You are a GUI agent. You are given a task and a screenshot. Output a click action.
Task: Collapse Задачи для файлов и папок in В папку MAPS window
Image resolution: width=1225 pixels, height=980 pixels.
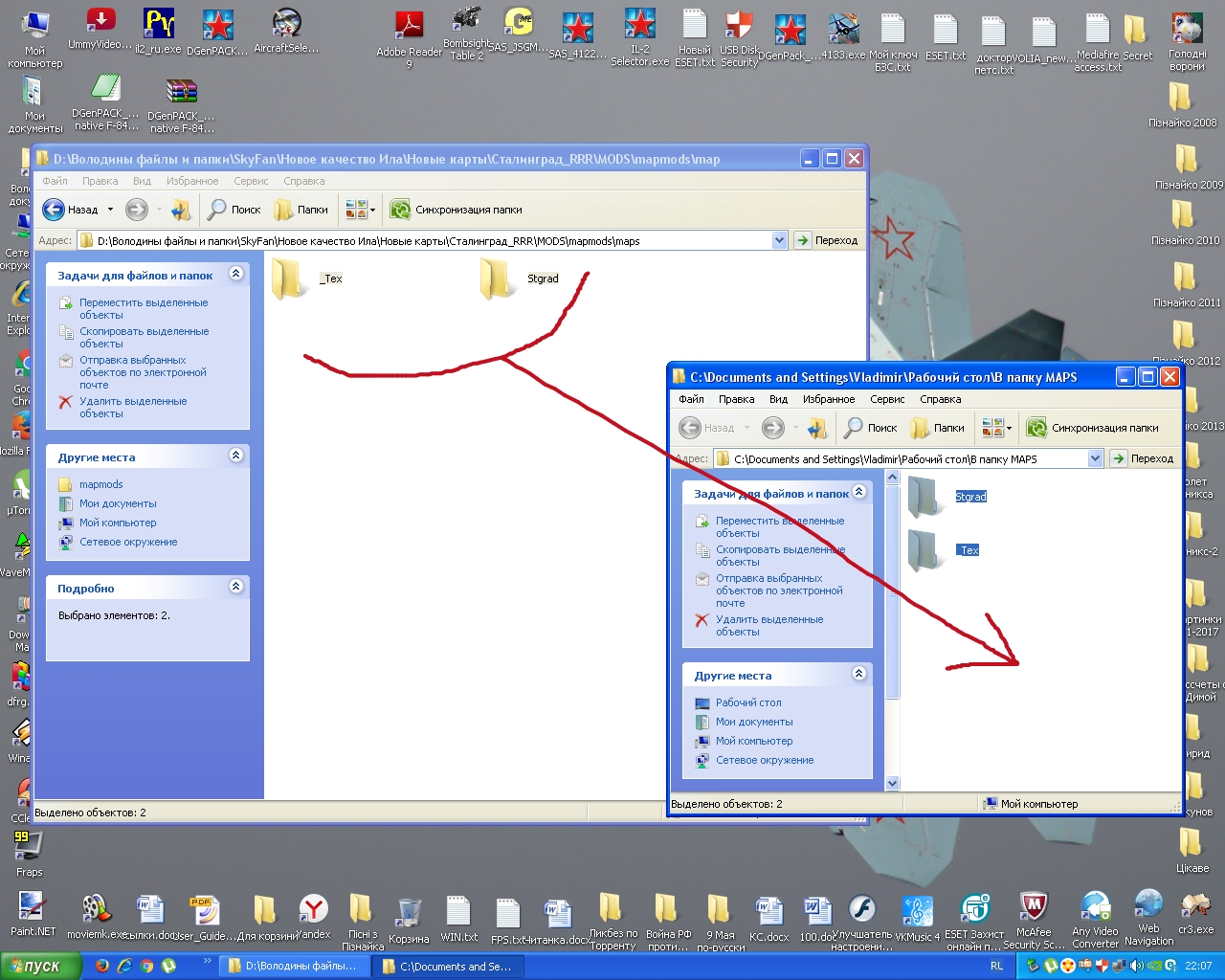click(858, 493)
